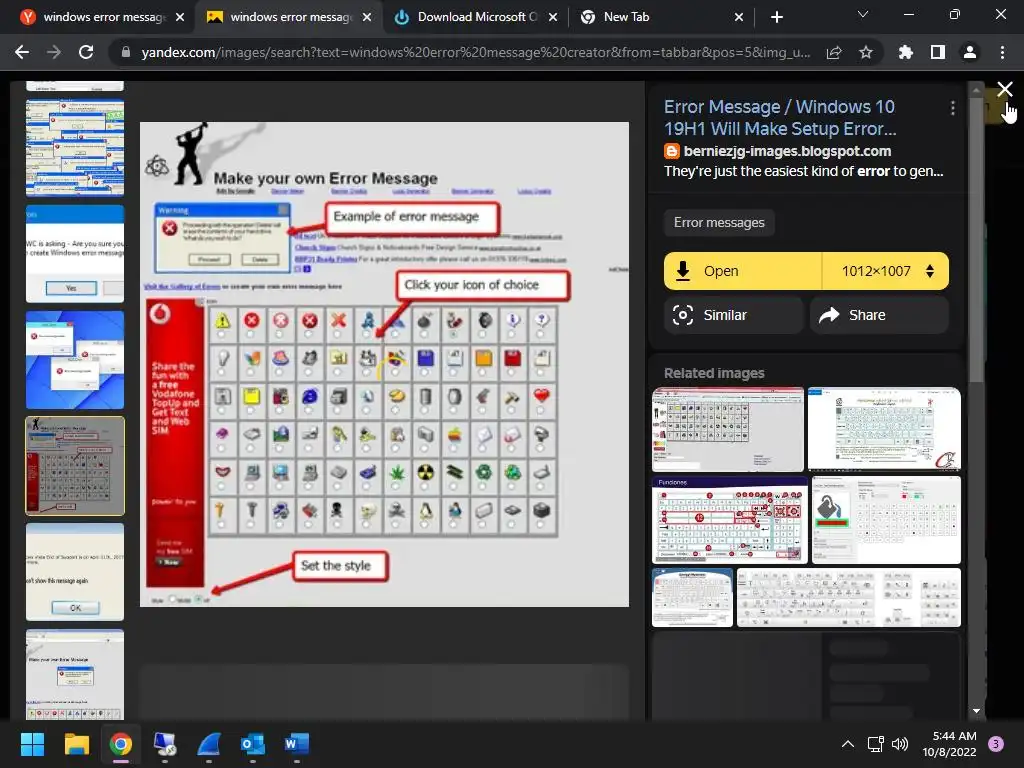This screenshot has height=768, width=1024.
Task: Click the side panel scrollbar thumb
Action: 976,238
